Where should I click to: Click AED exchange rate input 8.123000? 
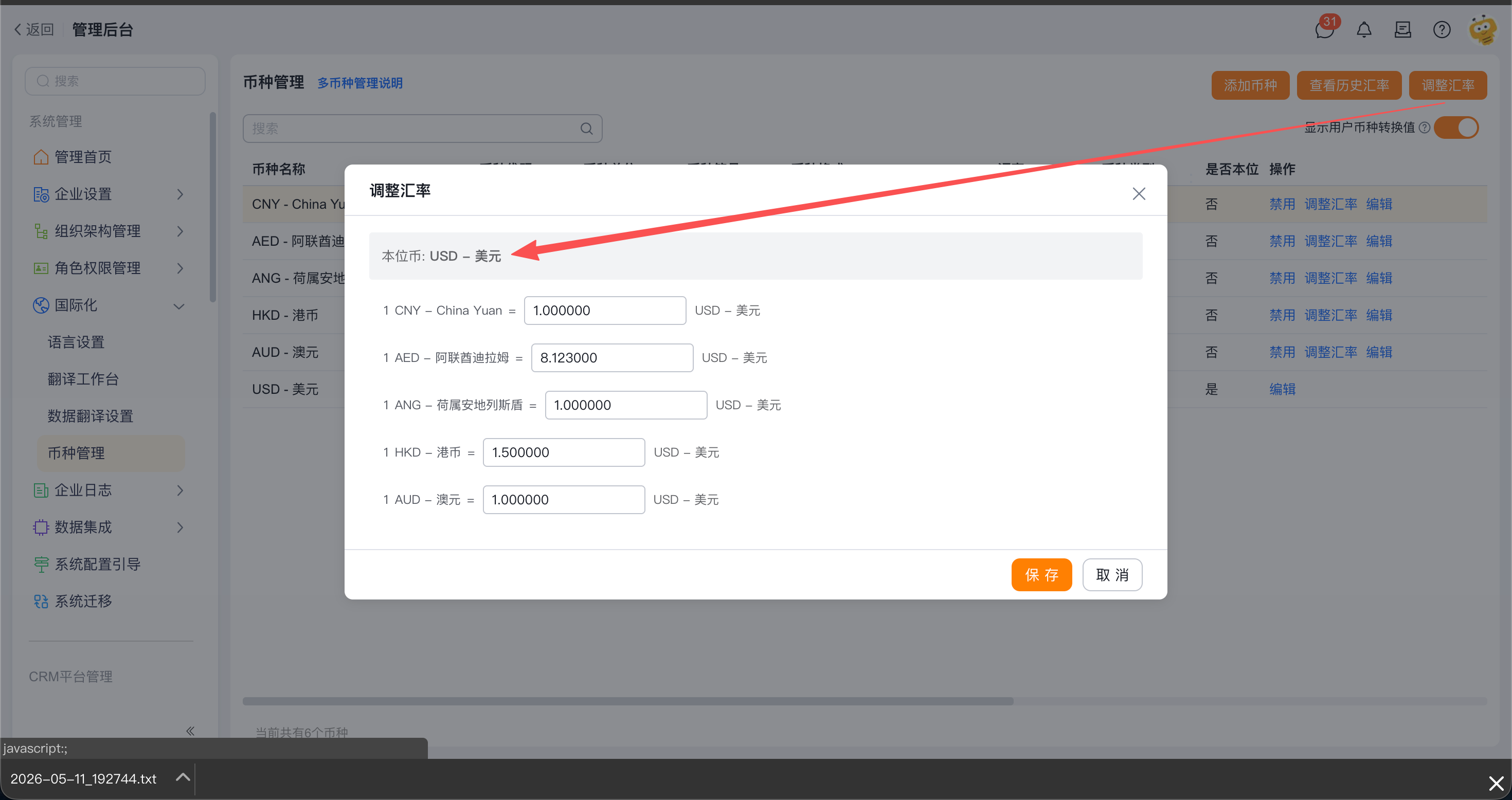[x=611, y=357]
